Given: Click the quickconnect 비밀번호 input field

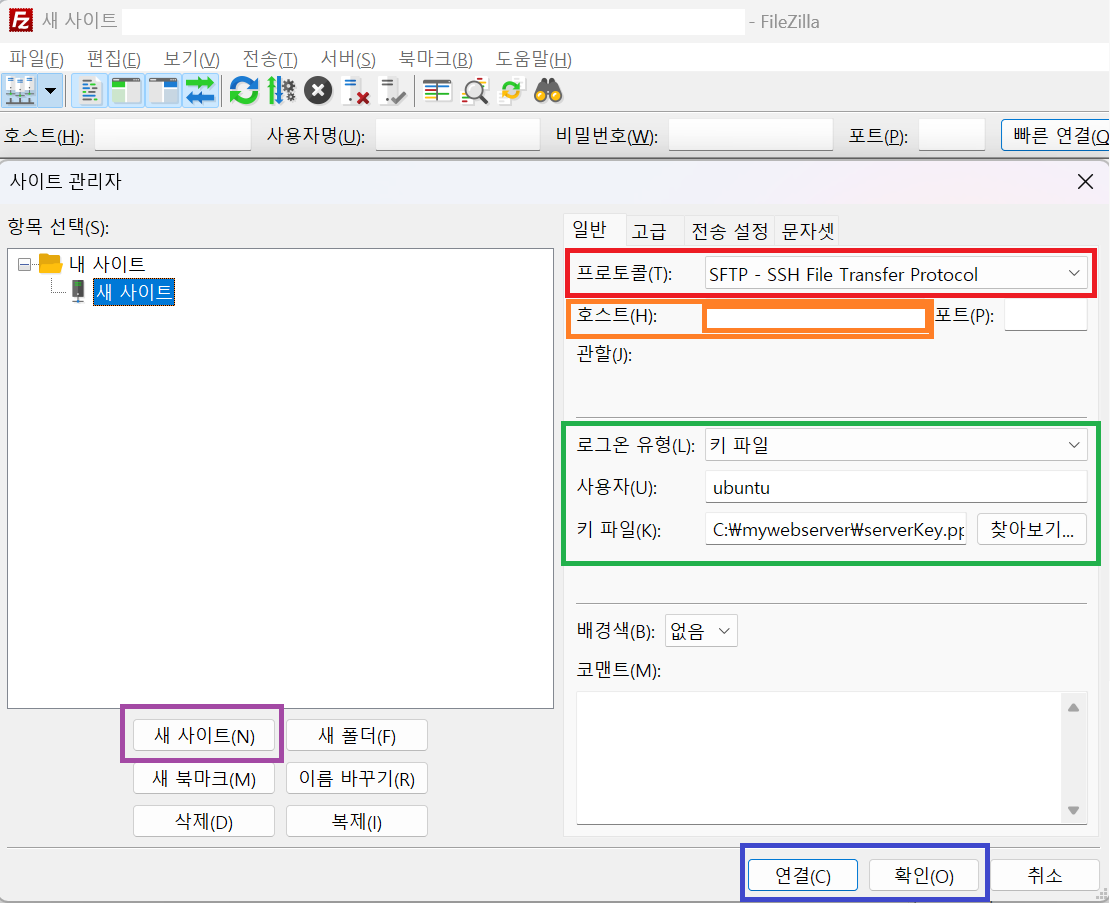Looking at the screenshot, I should coord(750,135).
